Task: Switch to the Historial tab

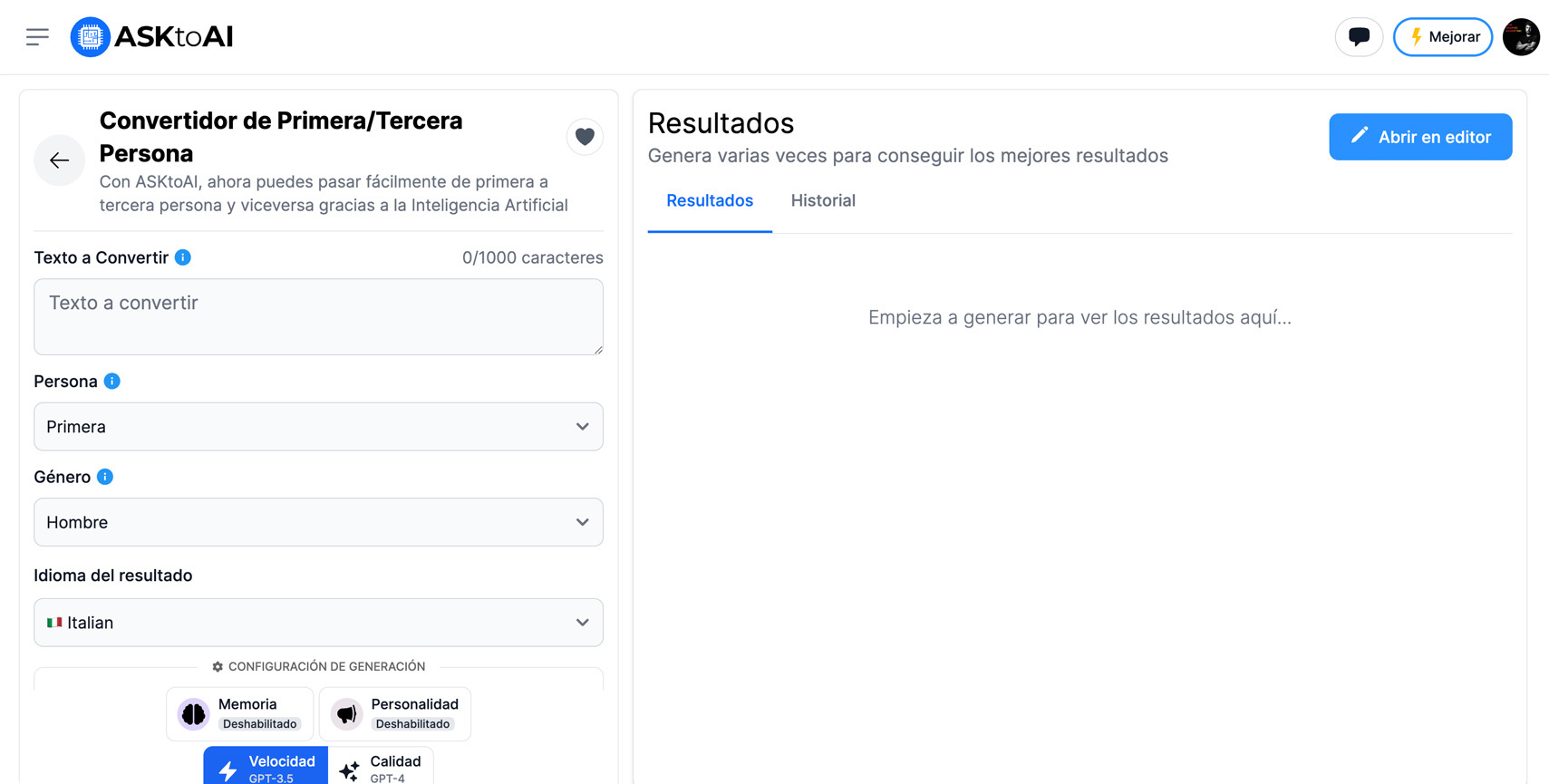Action: (823, 201)
